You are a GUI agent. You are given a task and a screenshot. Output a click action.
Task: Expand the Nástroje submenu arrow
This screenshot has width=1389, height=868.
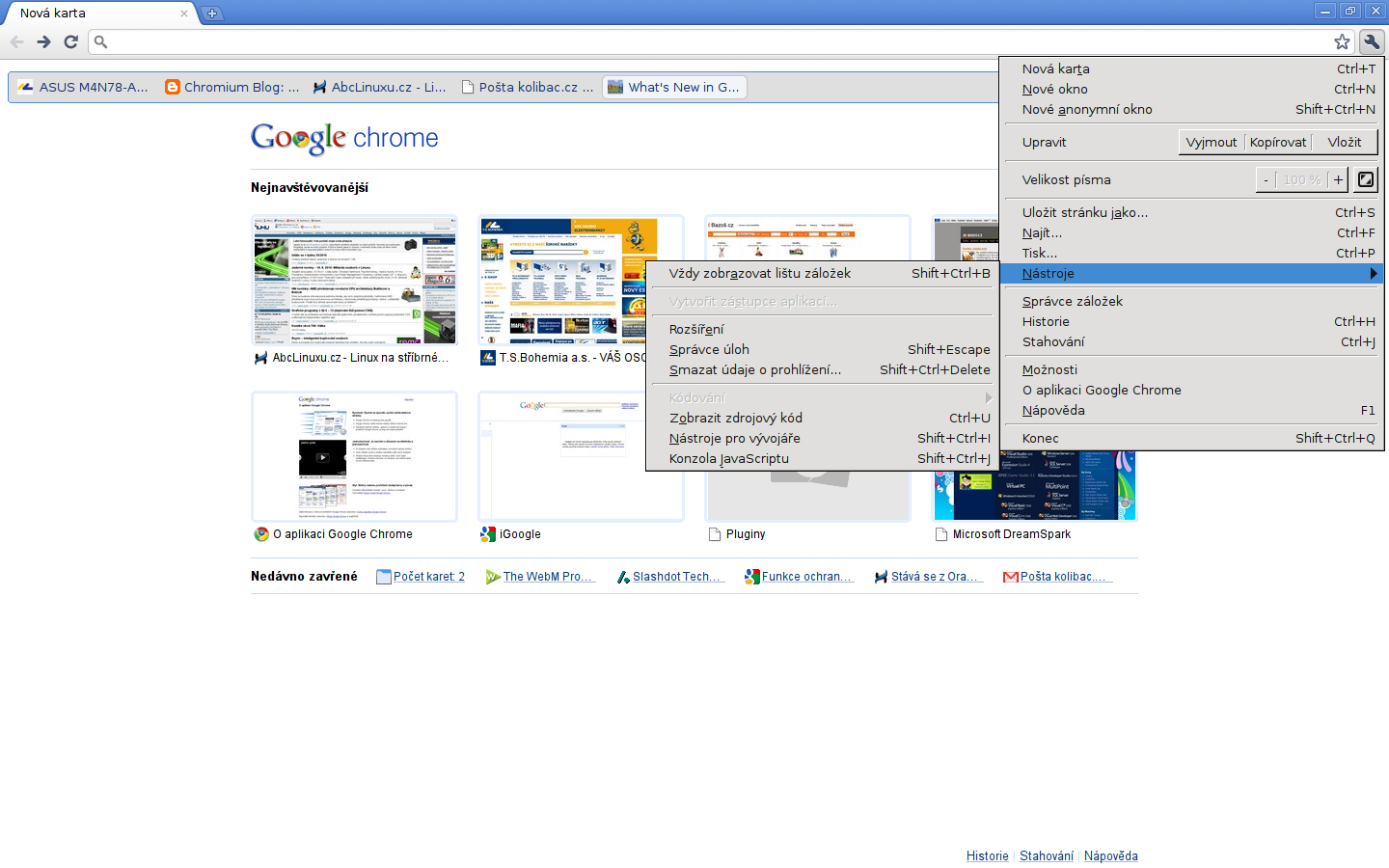(1373, 273)
